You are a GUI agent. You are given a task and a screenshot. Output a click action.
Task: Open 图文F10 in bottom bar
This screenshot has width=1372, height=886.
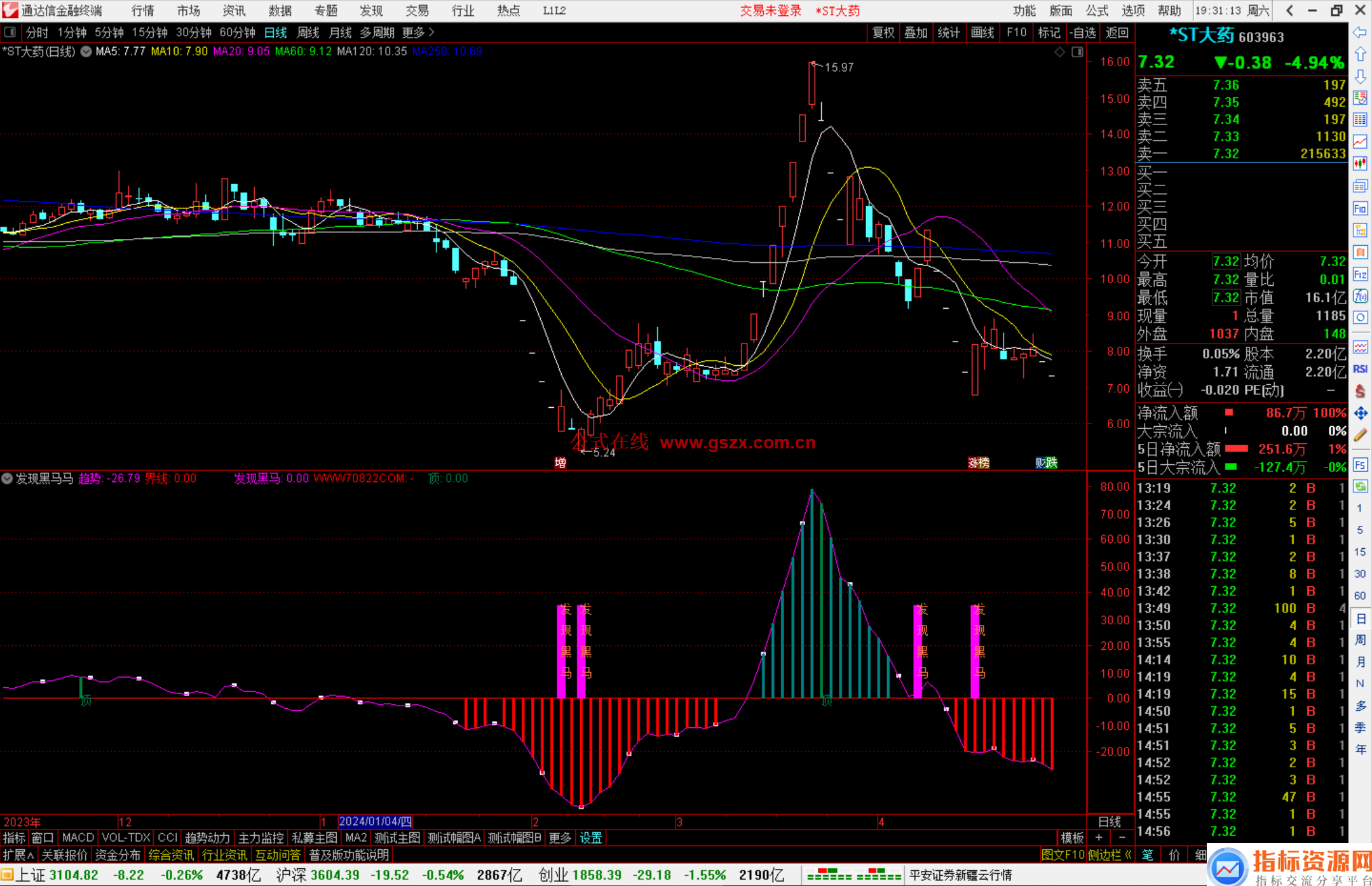[1063, 855]
